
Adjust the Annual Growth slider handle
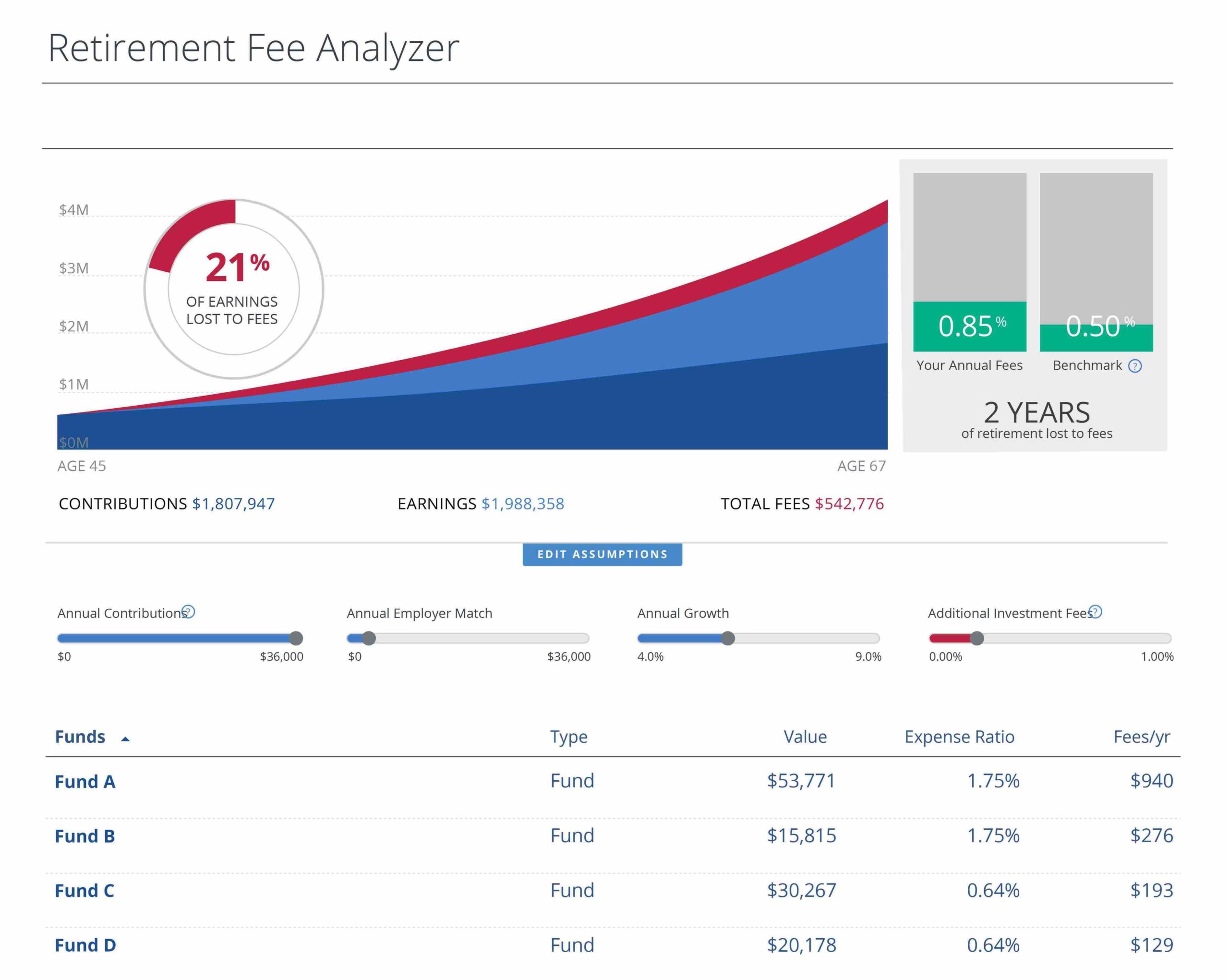tap(727, 638)
